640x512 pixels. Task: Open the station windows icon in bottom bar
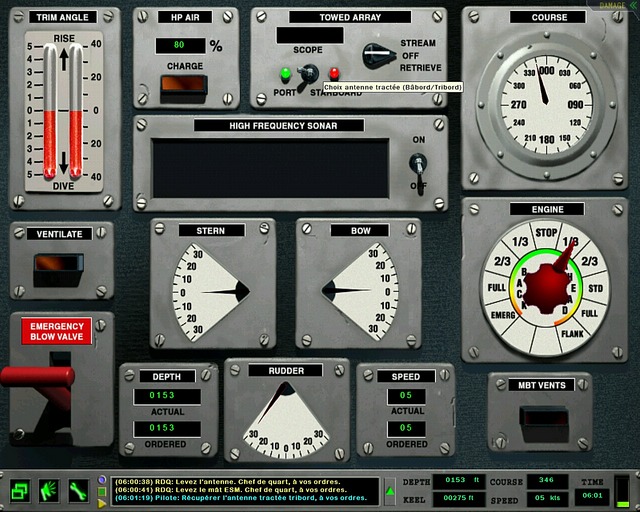20,490
